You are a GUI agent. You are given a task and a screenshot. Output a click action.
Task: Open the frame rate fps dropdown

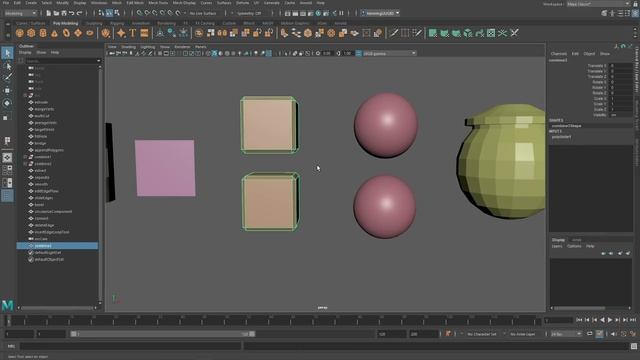(566, 334)
